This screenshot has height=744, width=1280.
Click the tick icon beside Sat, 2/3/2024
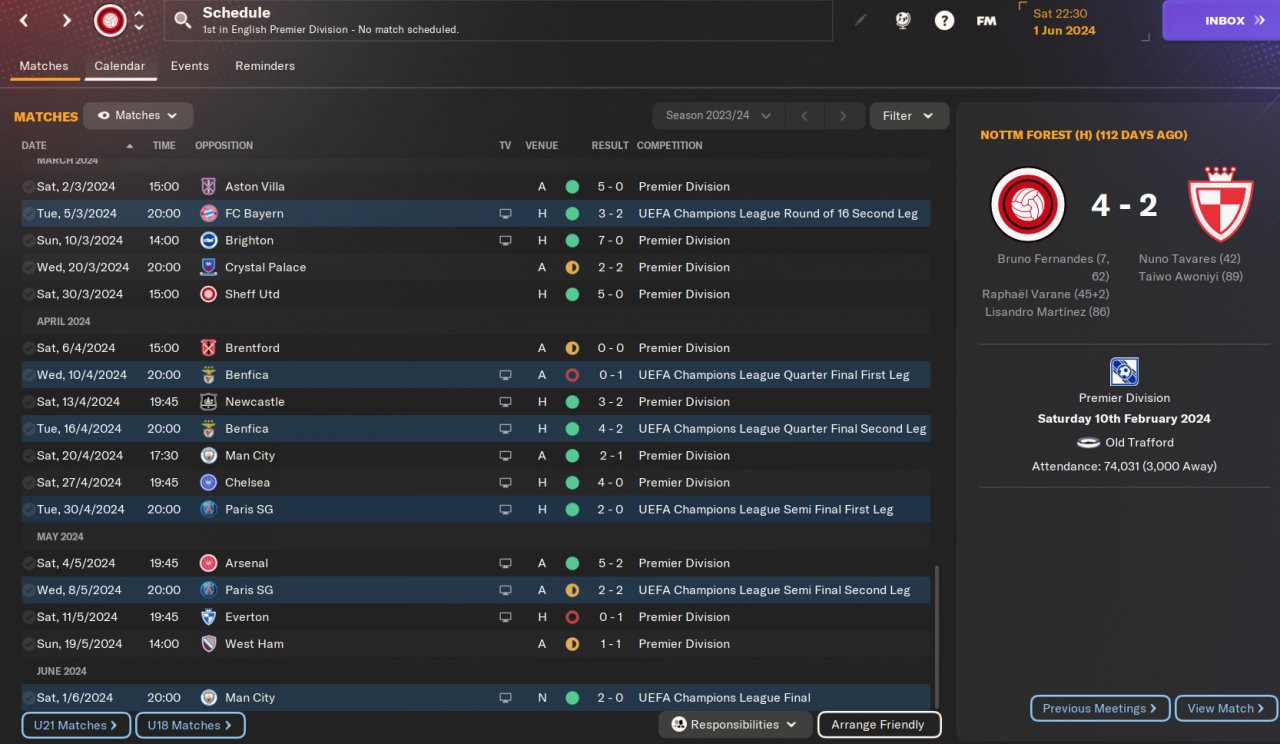[x=28, y=187]
